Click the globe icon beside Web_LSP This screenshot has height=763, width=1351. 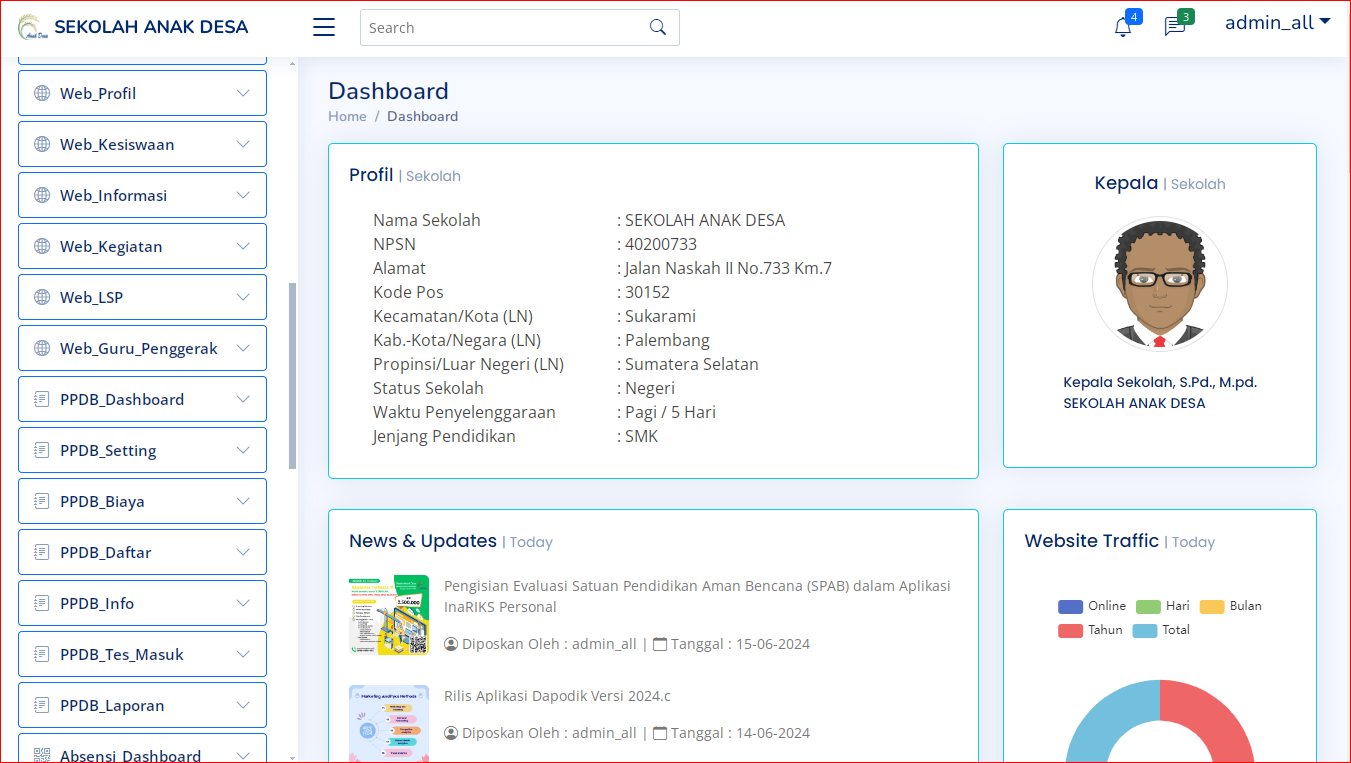42,297
